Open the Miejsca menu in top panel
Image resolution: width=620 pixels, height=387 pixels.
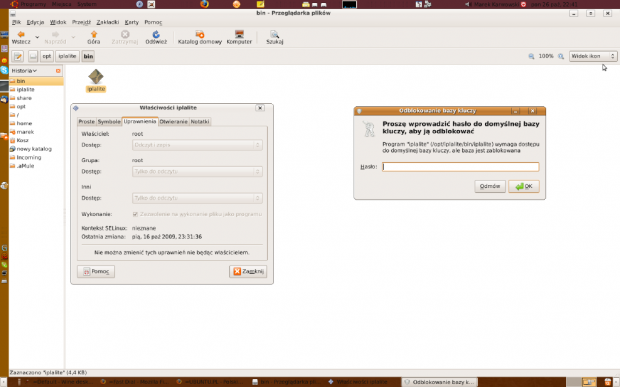pos(61,4)
